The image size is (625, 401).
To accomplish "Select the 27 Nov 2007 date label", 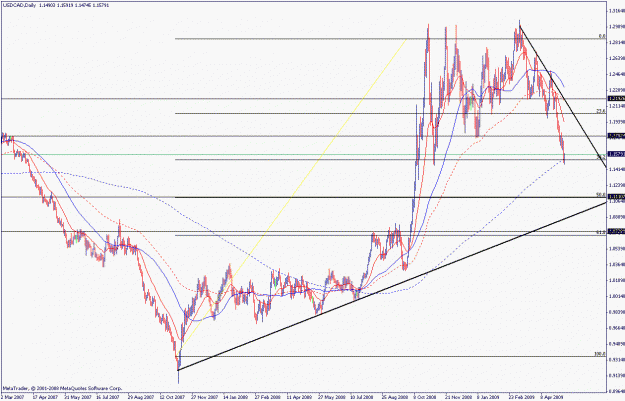I will pyautogui.click(x=204, y=397).
